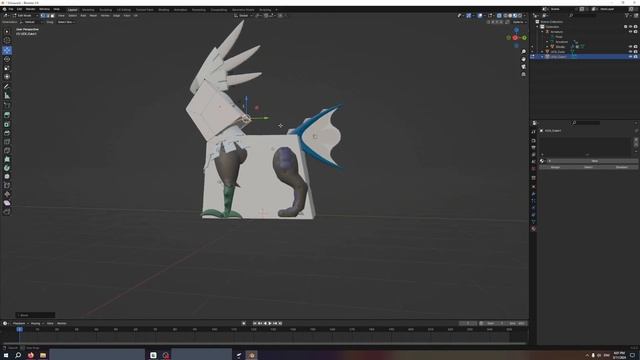
Task: Select the Rip Region tool
Action: click(7, 212)
